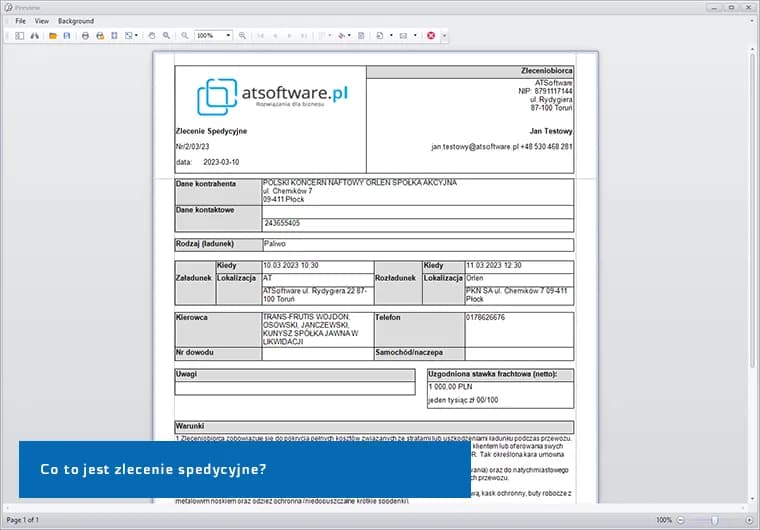Open the Send via E-mail dropdown arrow
The image size is (760, 530).
click(416, 35)
